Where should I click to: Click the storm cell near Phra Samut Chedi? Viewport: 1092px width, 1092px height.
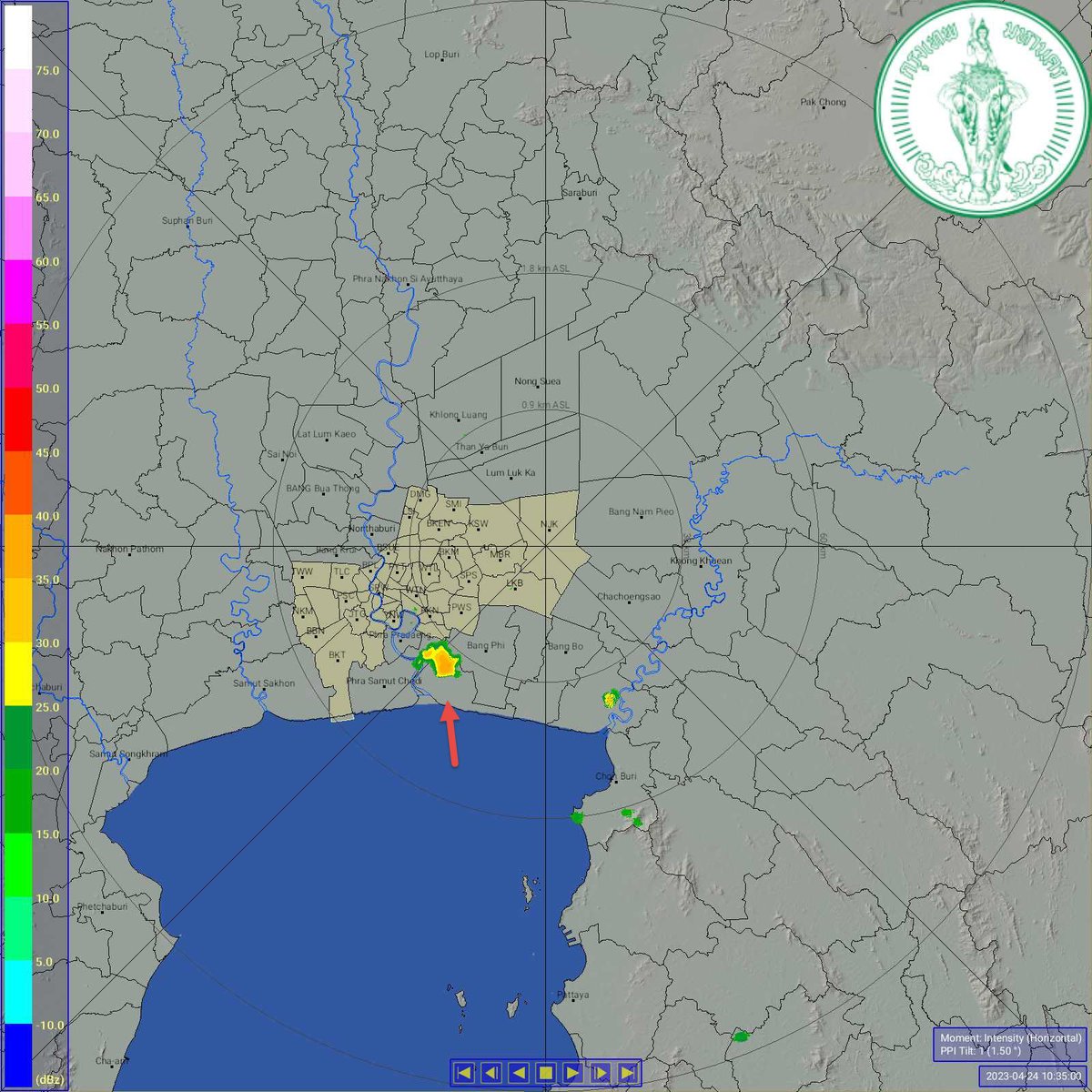coord(439,660)
